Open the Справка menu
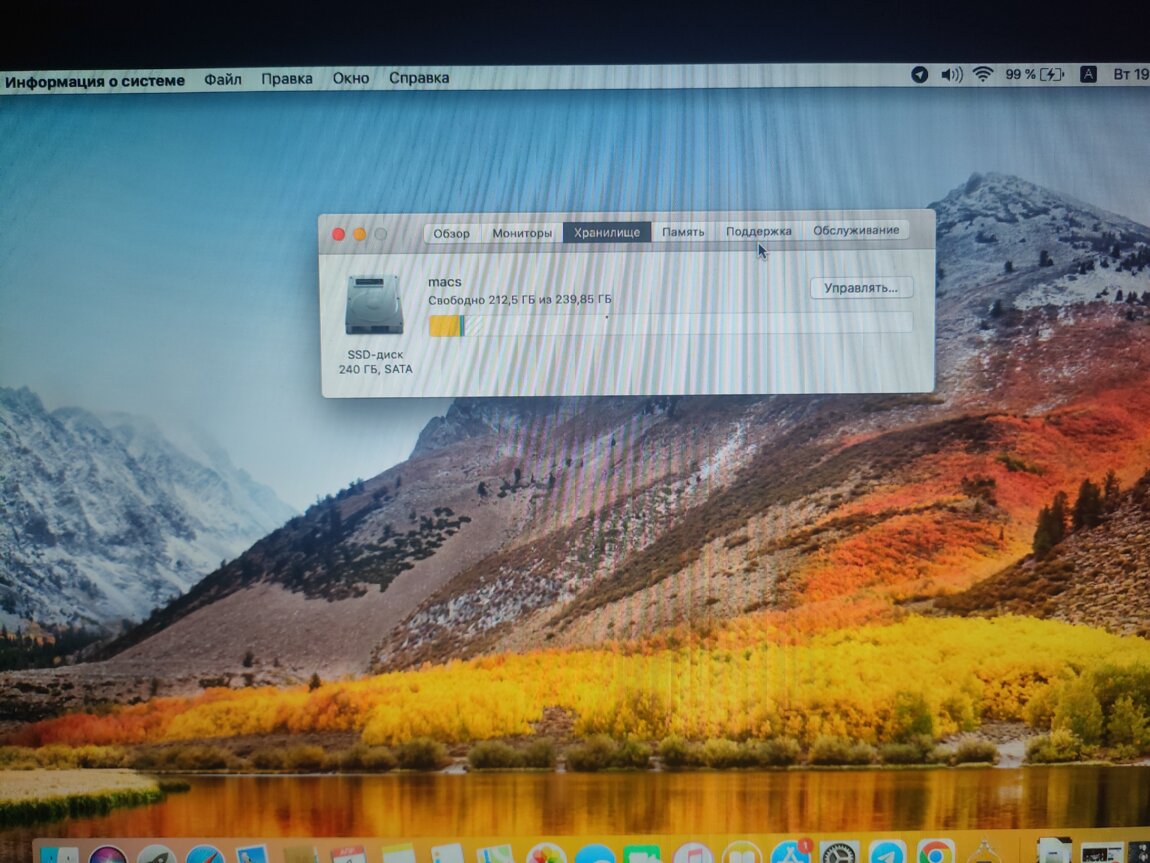Viewport: 1150px width, 863px height. coord(419,78)
